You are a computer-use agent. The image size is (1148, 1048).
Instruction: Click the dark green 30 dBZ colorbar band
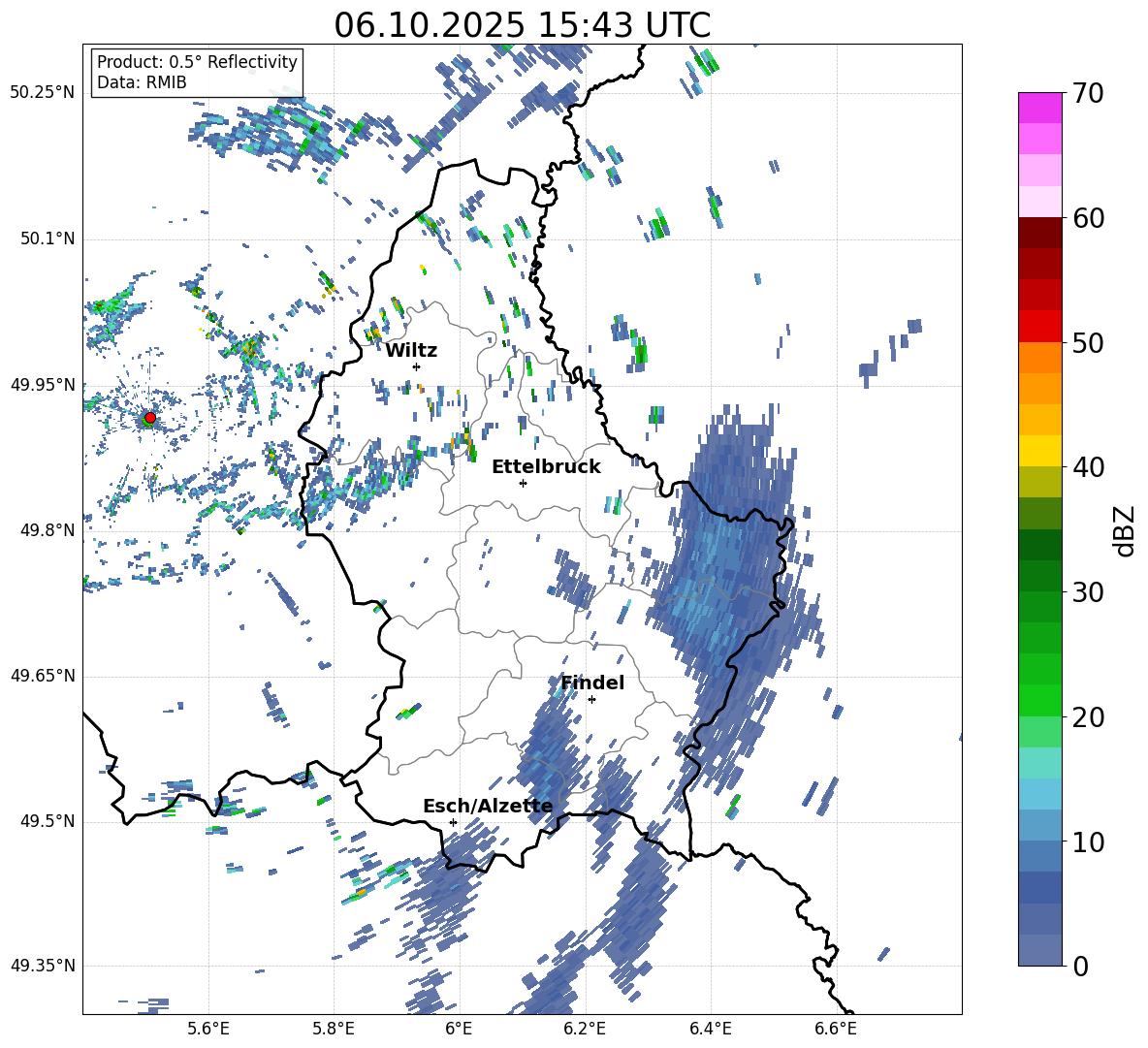[x=1039, y=576]
